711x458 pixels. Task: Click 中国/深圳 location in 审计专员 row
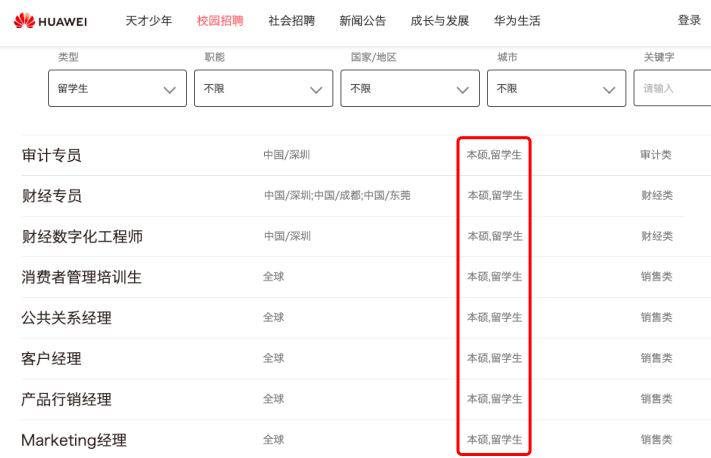(287, 155)
